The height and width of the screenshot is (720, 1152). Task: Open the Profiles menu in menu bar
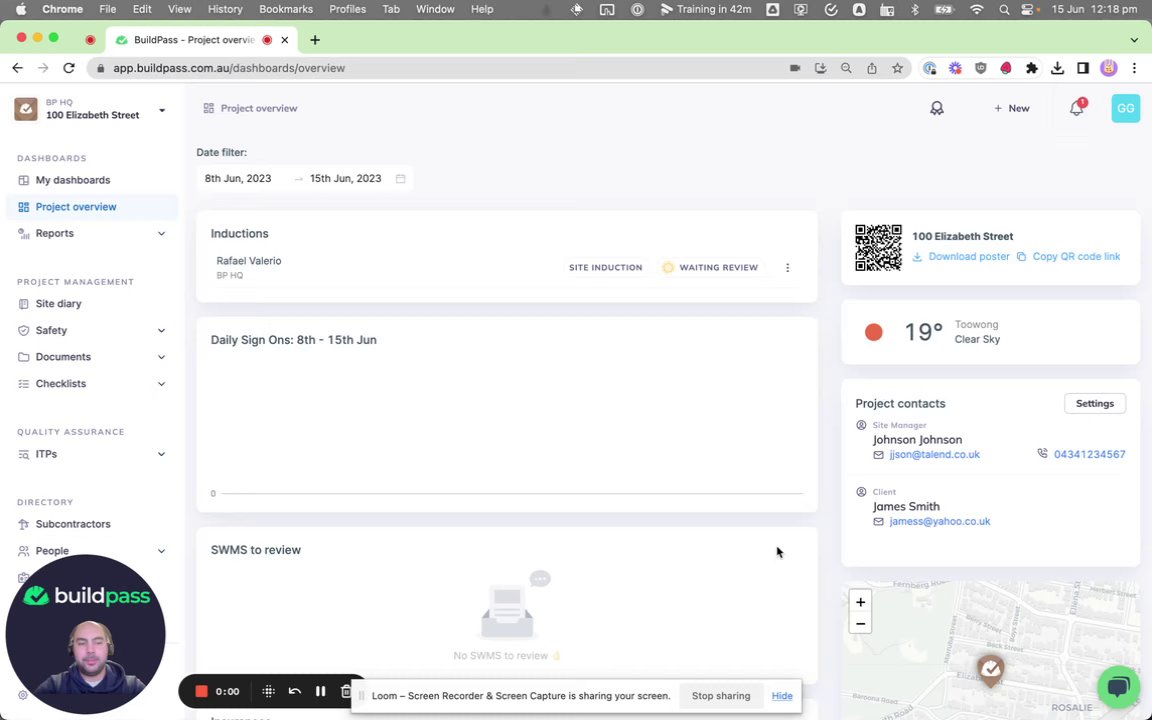pos(348,10)
